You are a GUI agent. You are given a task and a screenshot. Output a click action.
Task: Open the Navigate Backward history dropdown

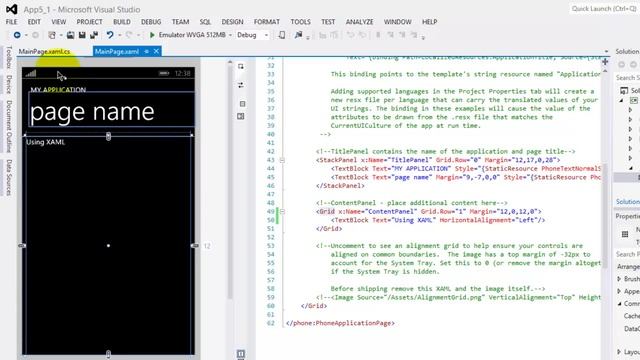coord(26,36)
